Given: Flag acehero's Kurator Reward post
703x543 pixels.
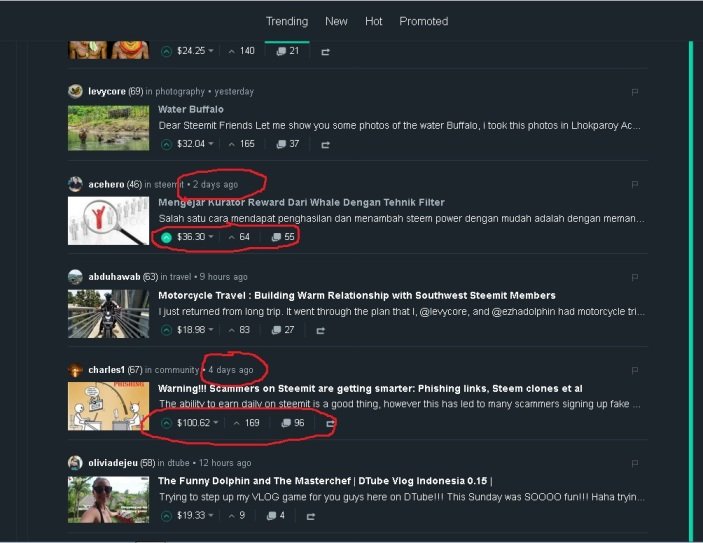Looking at the screenshot, I should point(635,185).
